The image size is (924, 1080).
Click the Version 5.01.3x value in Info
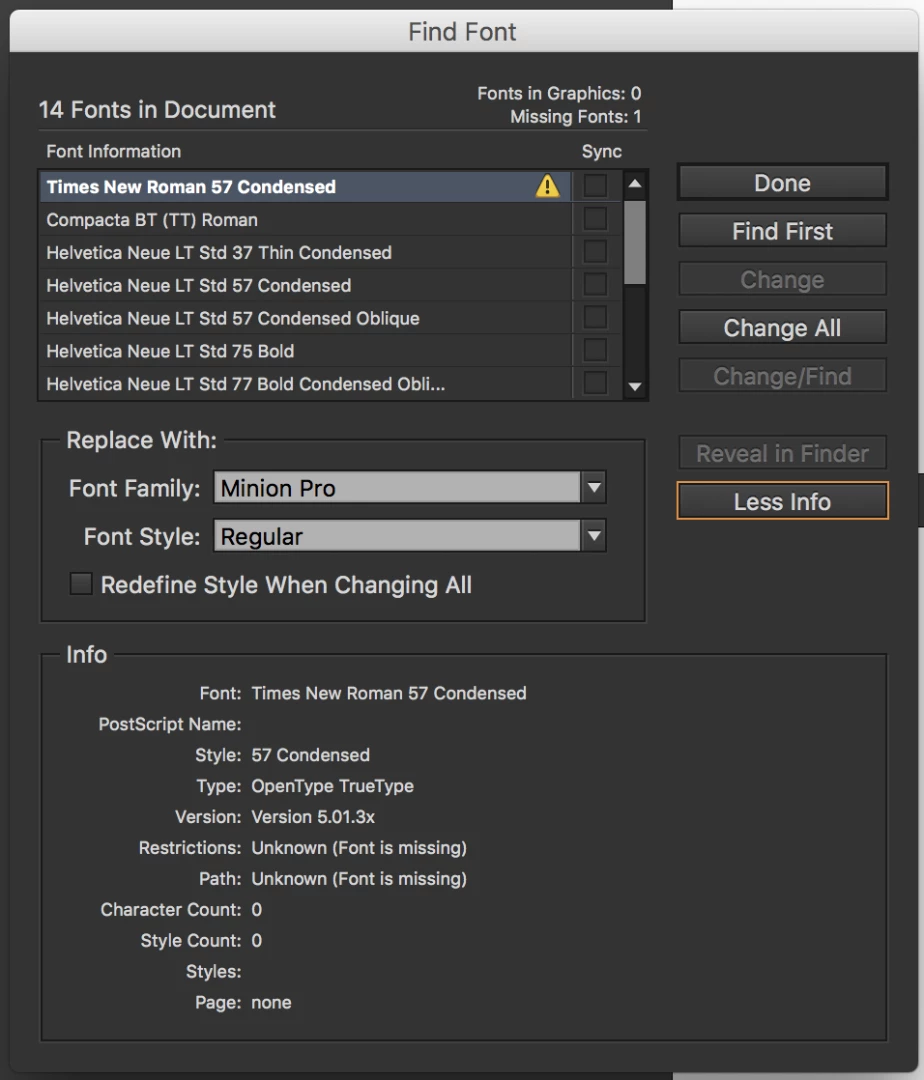pos(313,817)
